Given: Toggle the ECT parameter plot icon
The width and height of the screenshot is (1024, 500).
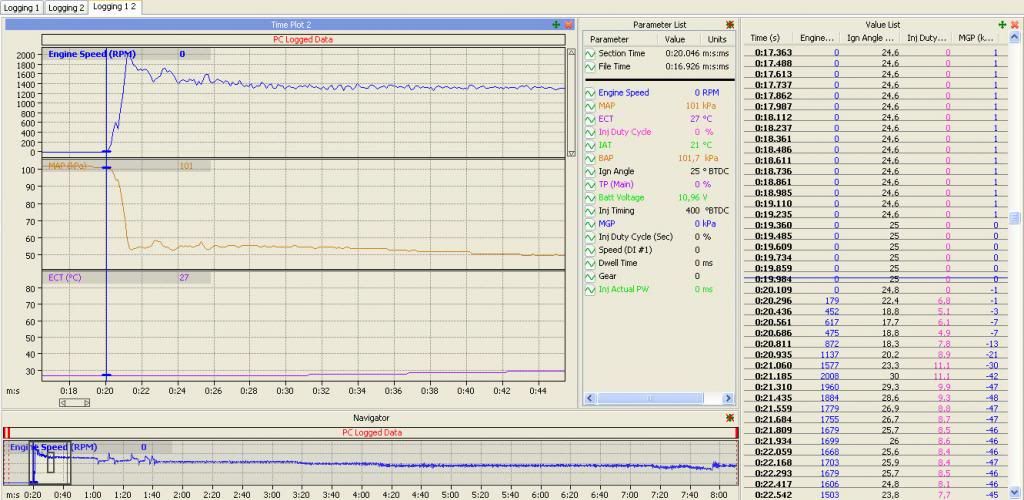Looking at the screenshot, I should (x=590, y=119).
